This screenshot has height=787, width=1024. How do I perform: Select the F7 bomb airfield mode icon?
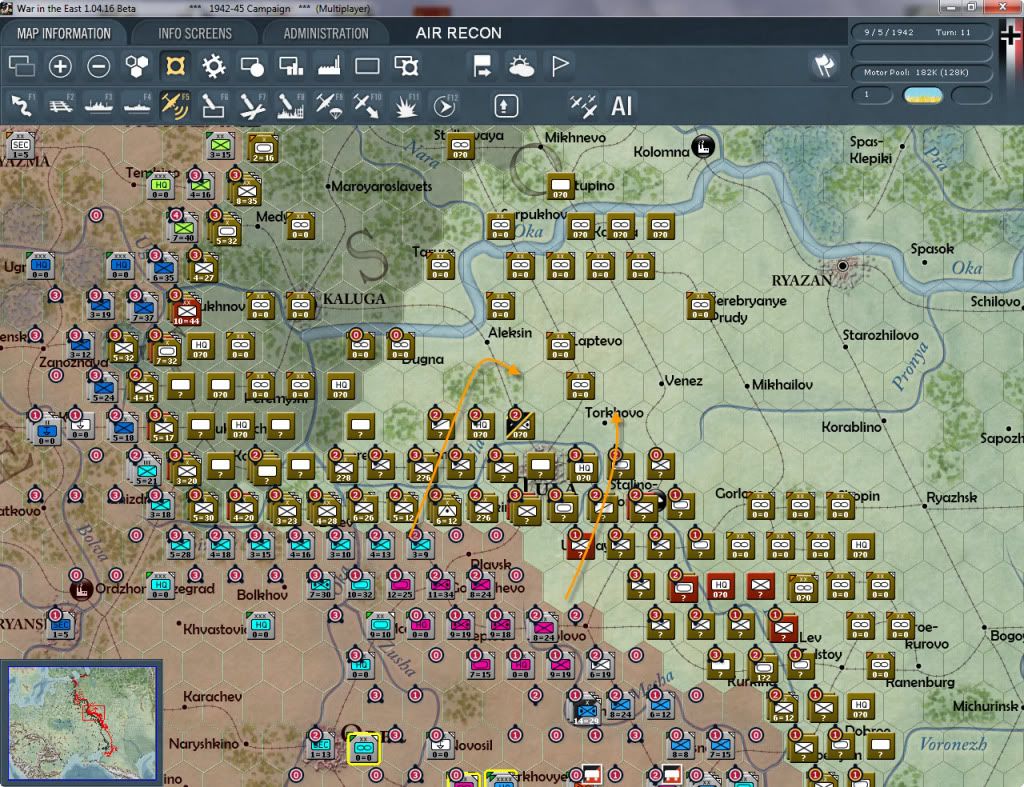click(252, 105)
